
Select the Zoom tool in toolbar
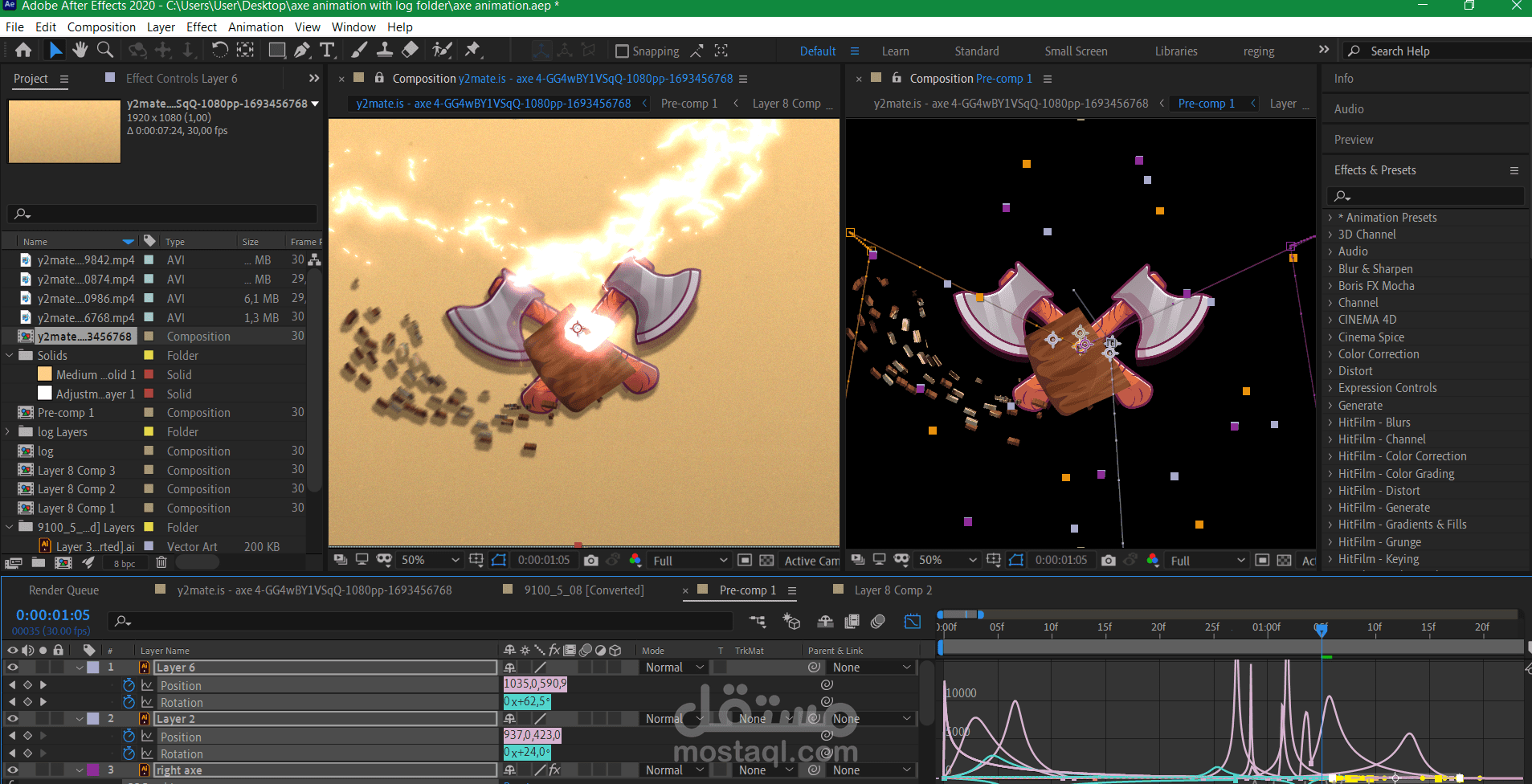click(x=104, y=51)
